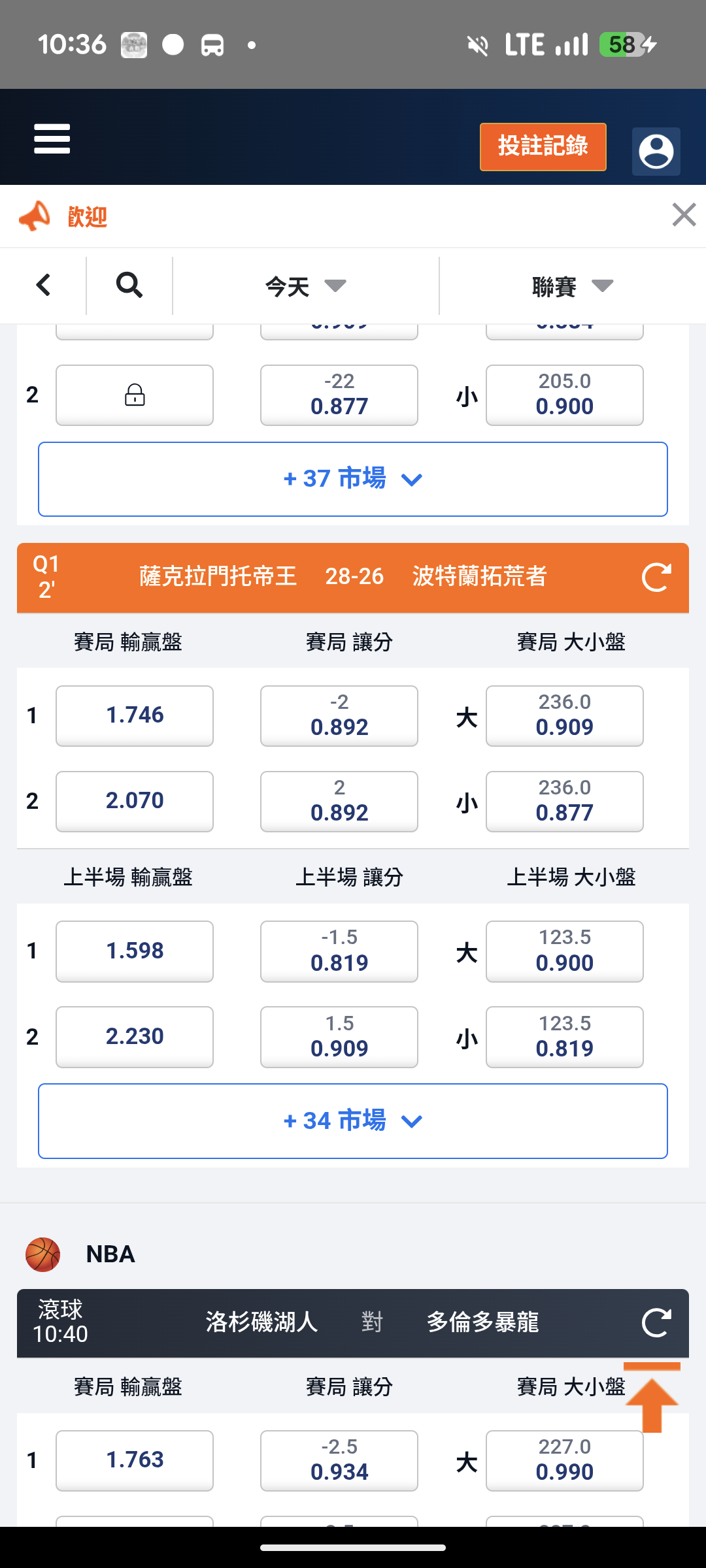Click the megaphone announcement icon

(x=35, y=216)
